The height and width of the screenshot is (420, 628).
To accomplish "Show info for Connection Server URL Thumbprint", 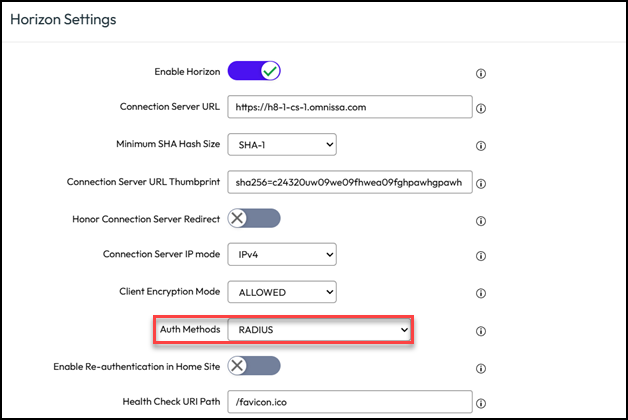I will tap(481, 183).
